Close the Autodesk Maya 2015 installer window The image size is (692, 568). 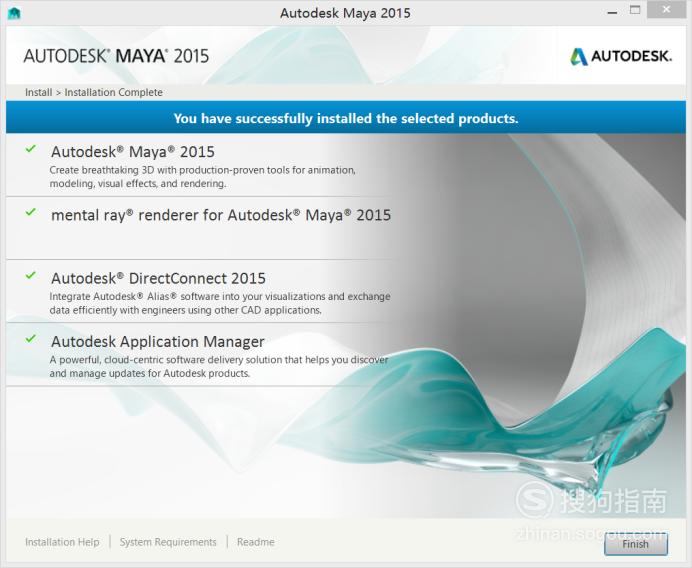pos(666,10)
